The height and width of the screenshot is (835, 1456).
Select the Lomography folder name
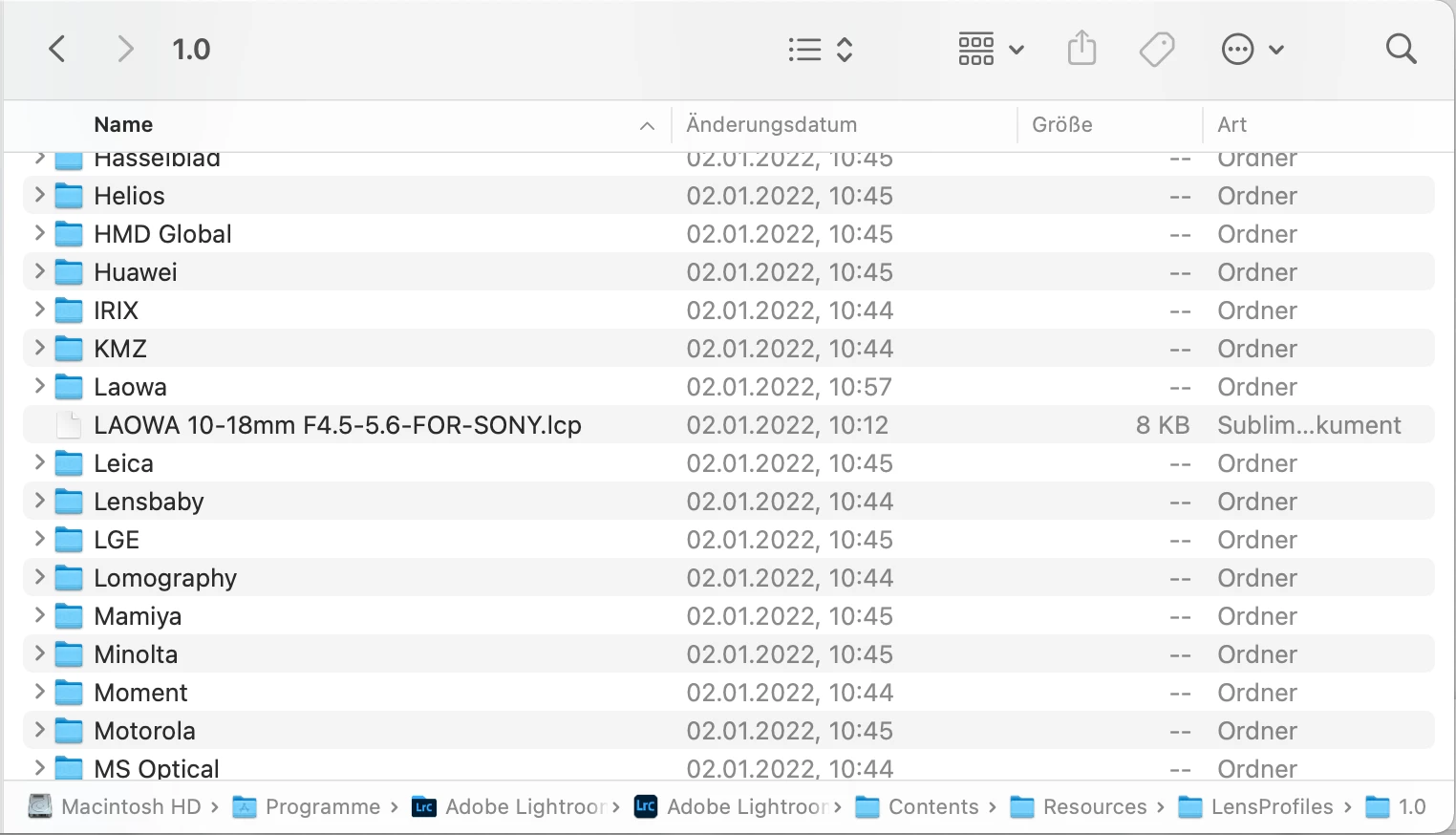(165, 578)
